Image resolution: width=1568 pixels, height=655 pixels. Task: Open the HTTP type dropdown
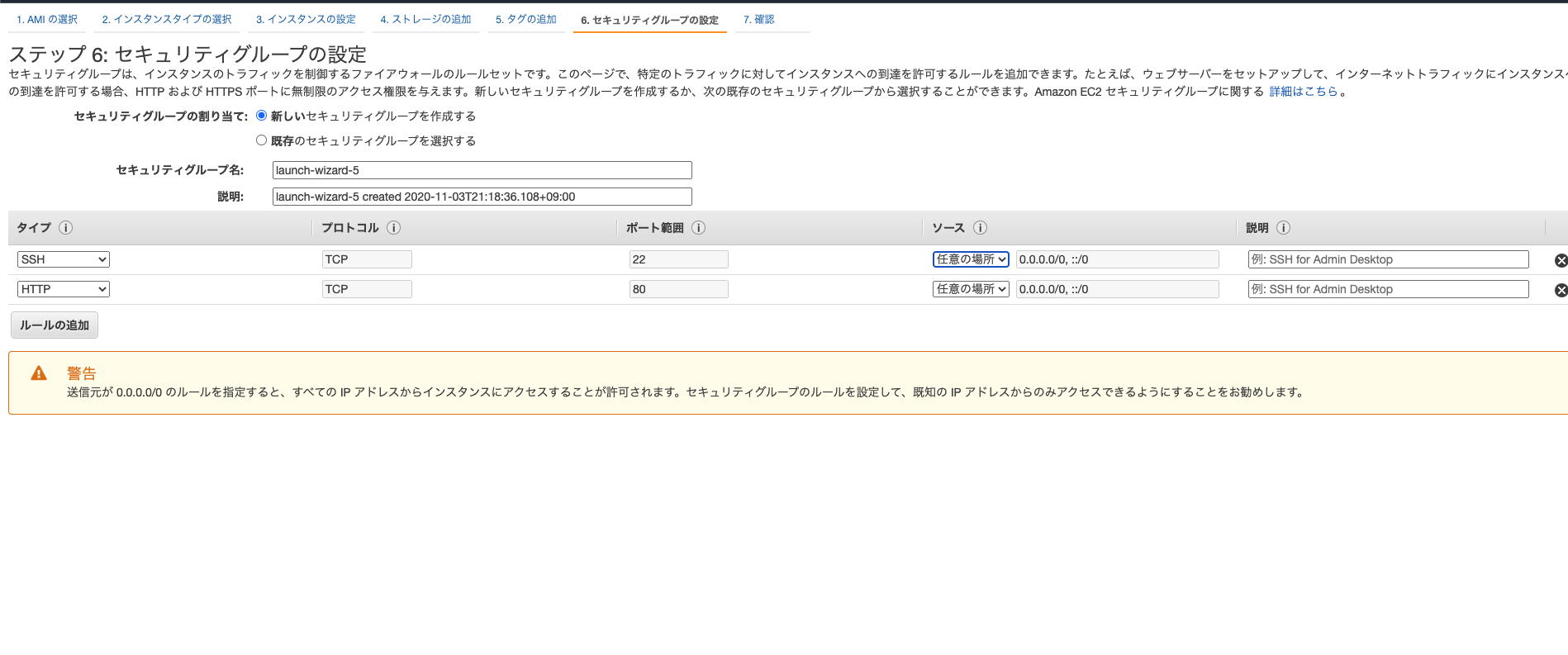coord(64,289)
